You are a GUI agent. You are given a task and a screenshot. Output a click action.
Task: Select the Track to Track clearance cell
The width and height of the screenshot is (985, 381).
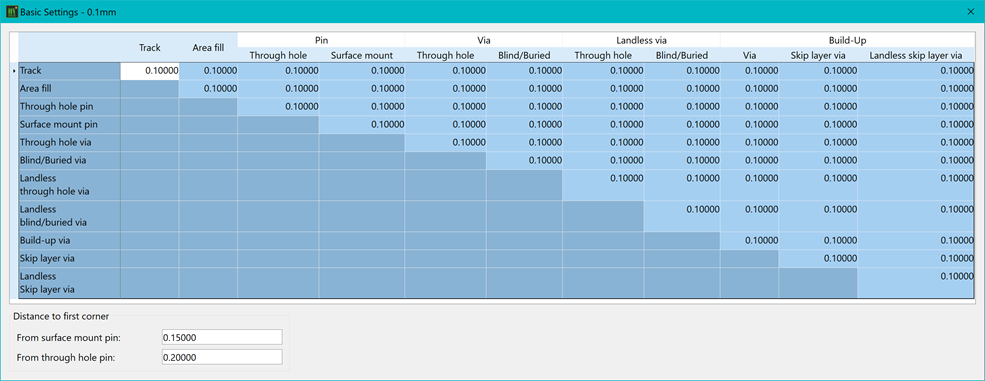(150, 71)
